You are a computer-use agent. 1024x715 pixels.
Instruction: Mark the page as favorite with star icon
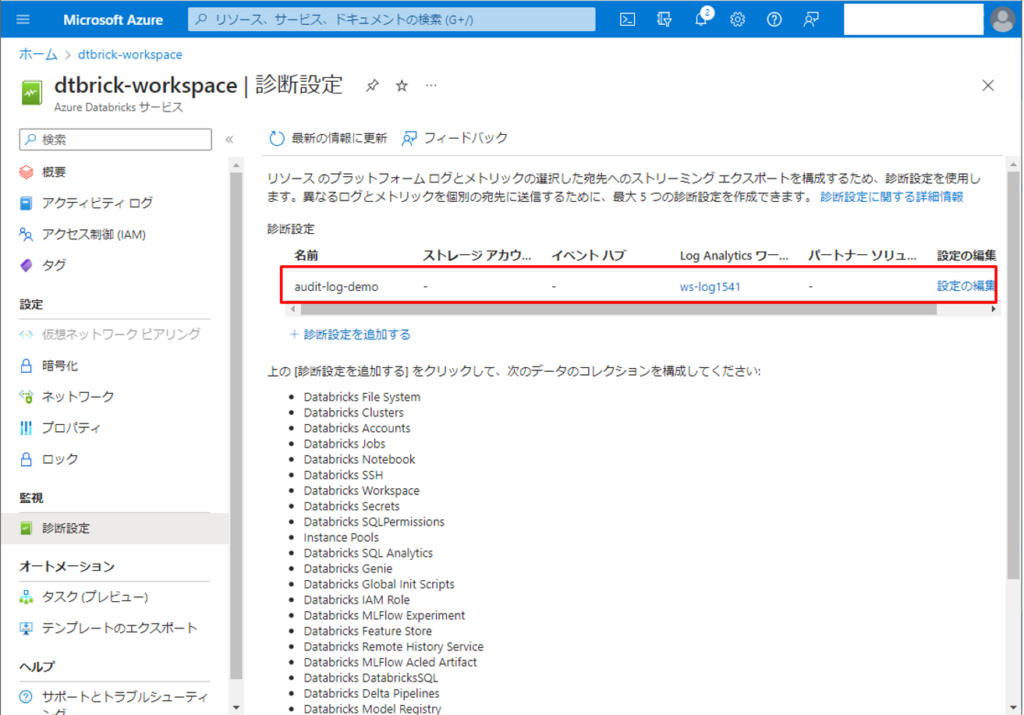click(x=402, y=86)
